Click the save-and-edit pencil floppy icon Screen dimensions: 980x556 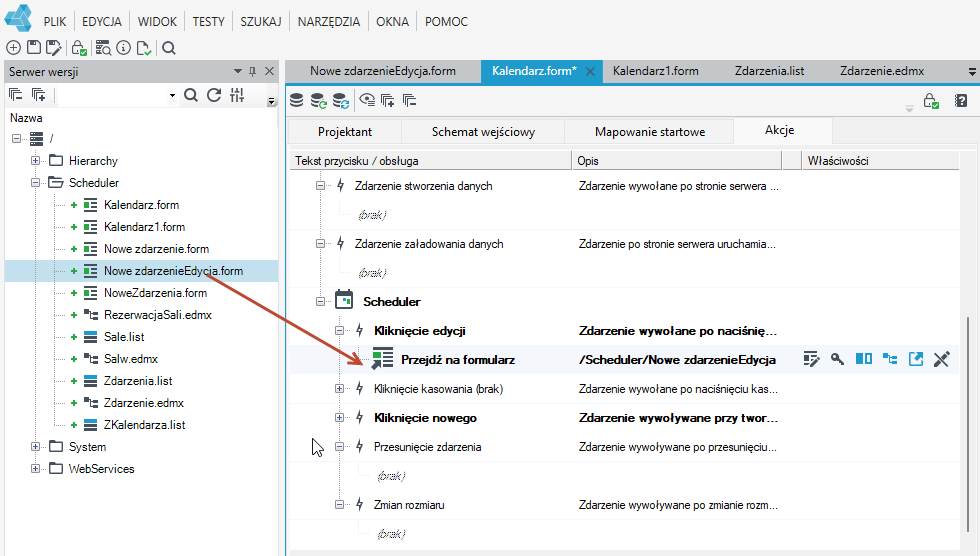(54, 47)
